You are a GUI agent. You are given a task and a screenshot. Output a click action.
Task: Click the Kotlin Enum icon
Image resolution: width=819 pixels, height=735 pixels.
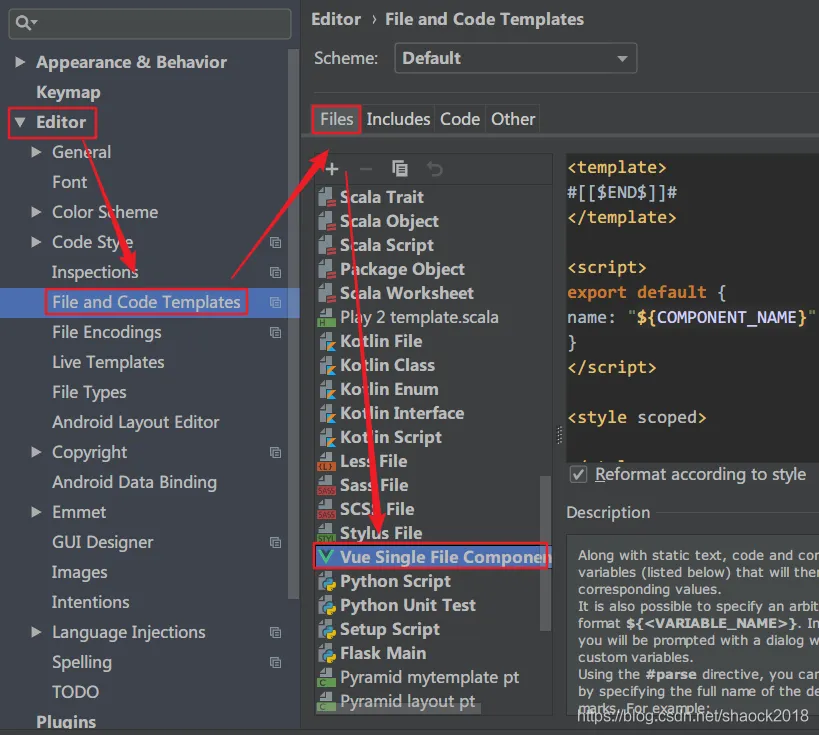tap(327, 390)
